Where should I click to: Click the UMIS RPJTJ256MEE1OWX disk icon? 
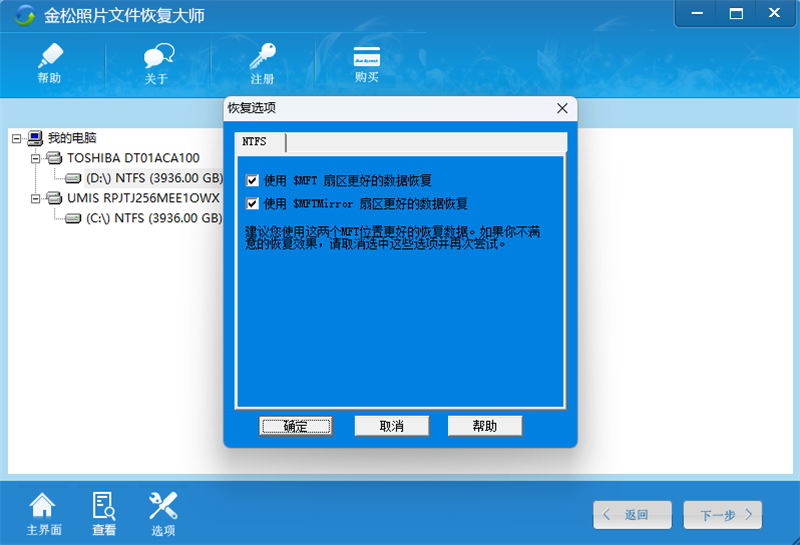coord(54,198)
